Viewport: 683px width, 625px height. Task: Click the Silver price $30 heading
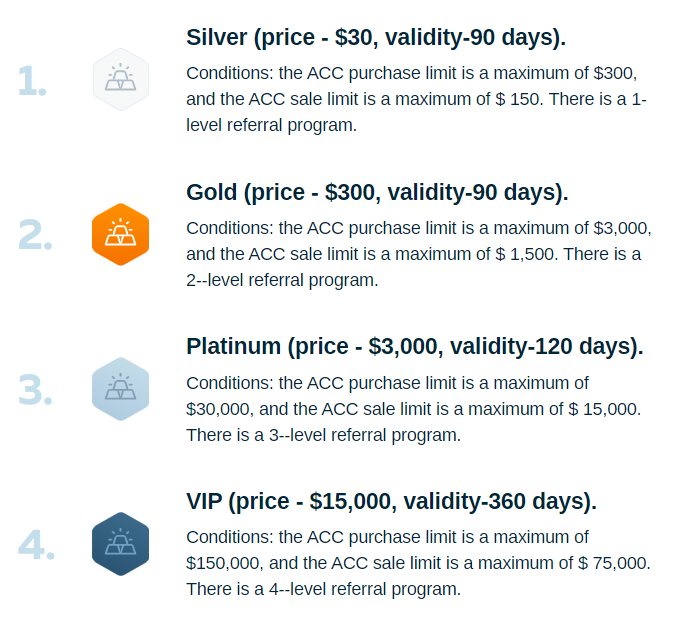(375, 38)
